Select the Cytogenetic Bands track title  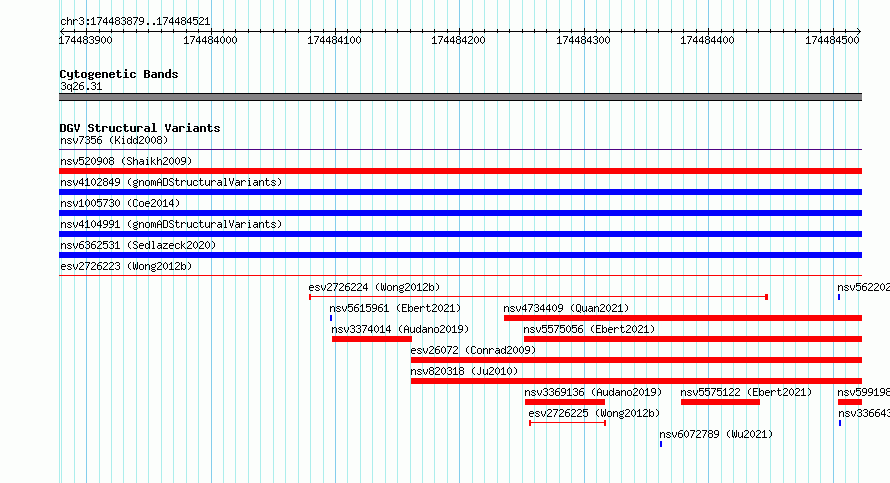[119, 74]
